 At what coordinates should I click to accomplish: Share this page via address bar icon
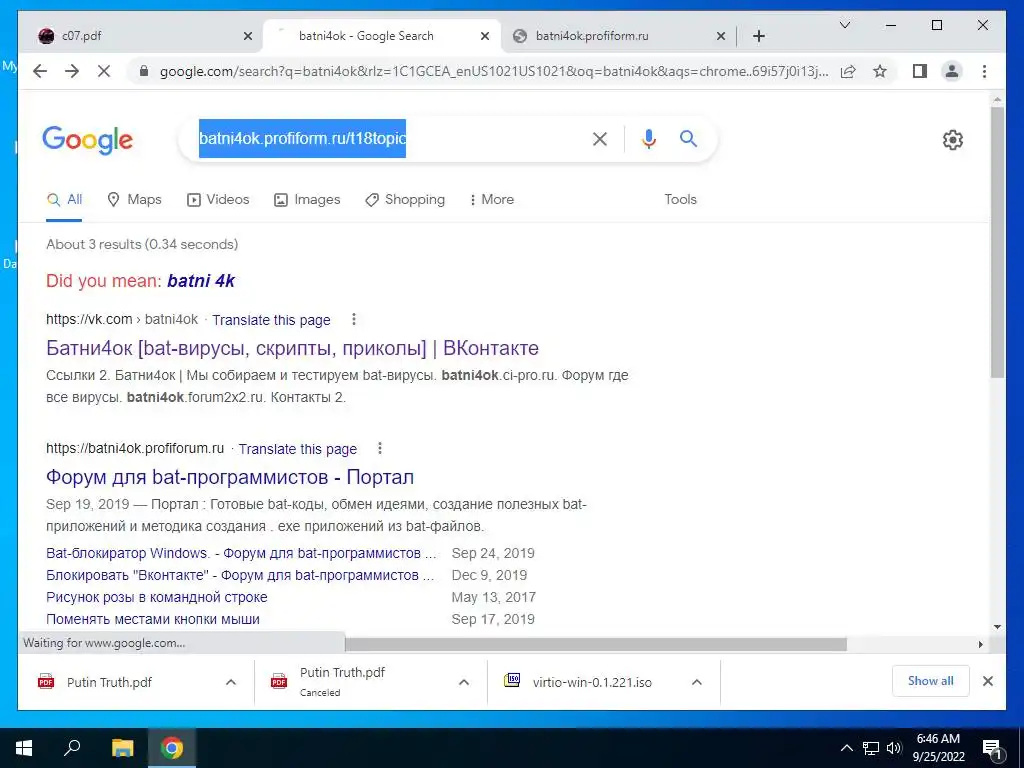[x=848, y=71]
